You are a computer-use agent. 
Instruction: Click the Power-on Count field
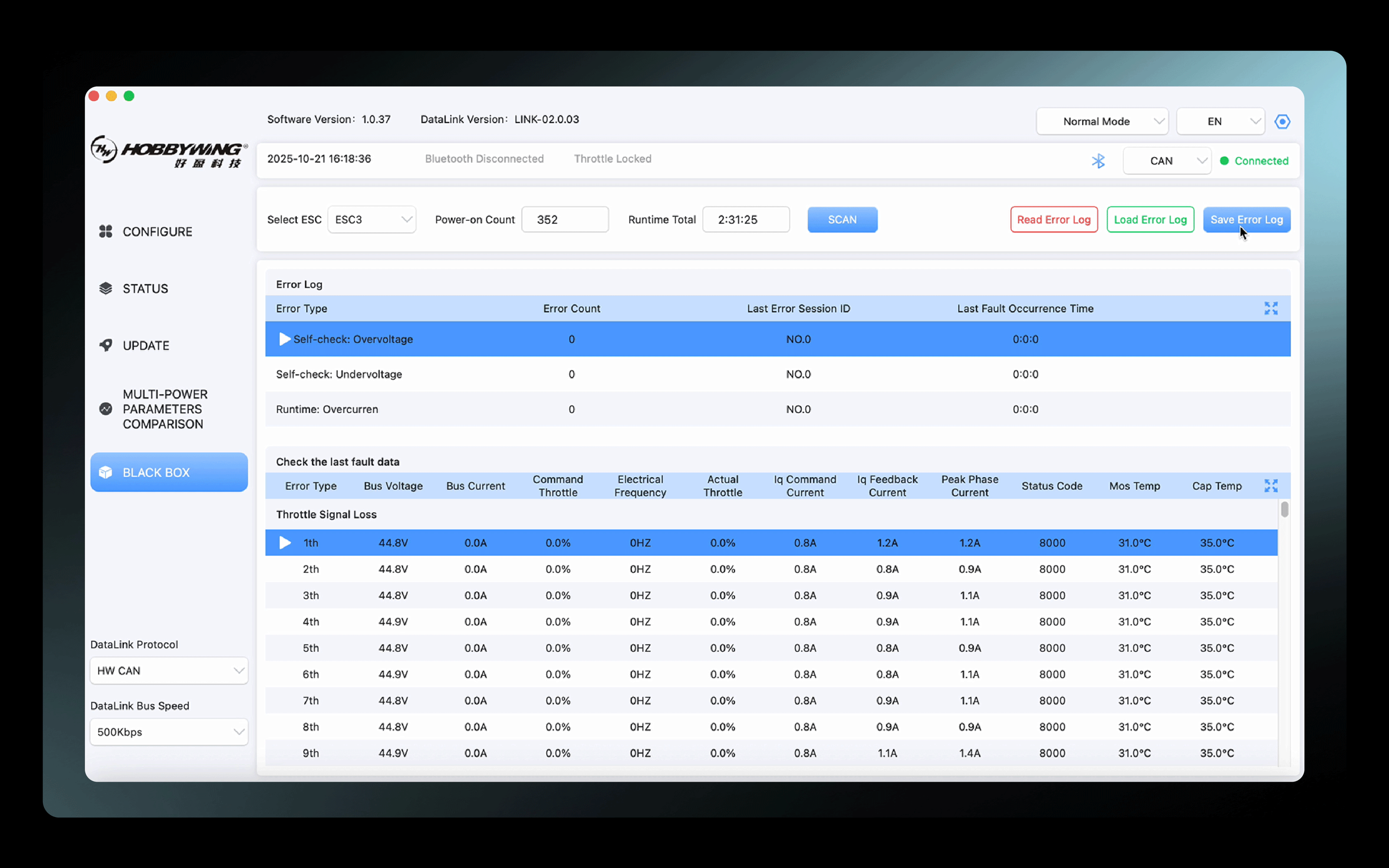(565, 220)
